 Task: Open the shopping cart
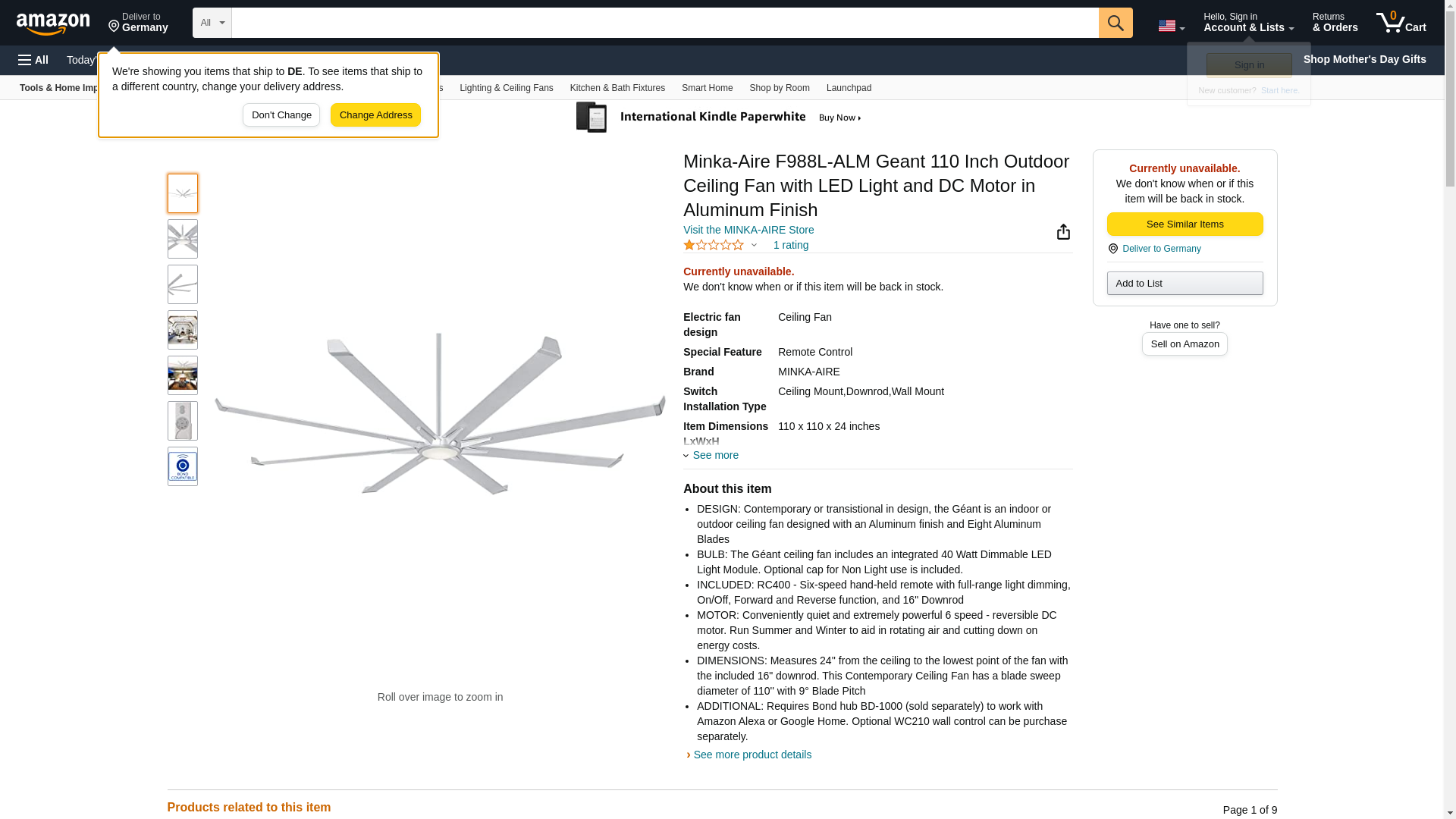coord(1401,23)
